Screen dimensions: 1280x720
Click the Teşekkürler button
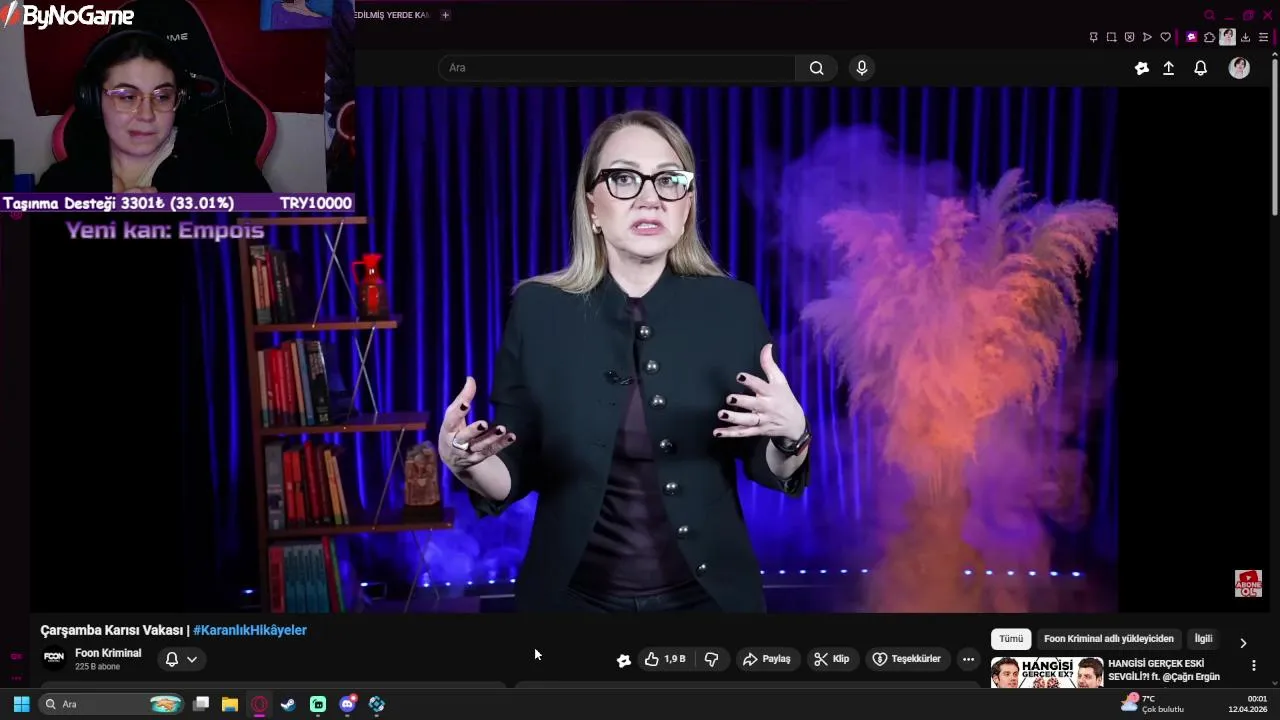click(x=907, y=659)
